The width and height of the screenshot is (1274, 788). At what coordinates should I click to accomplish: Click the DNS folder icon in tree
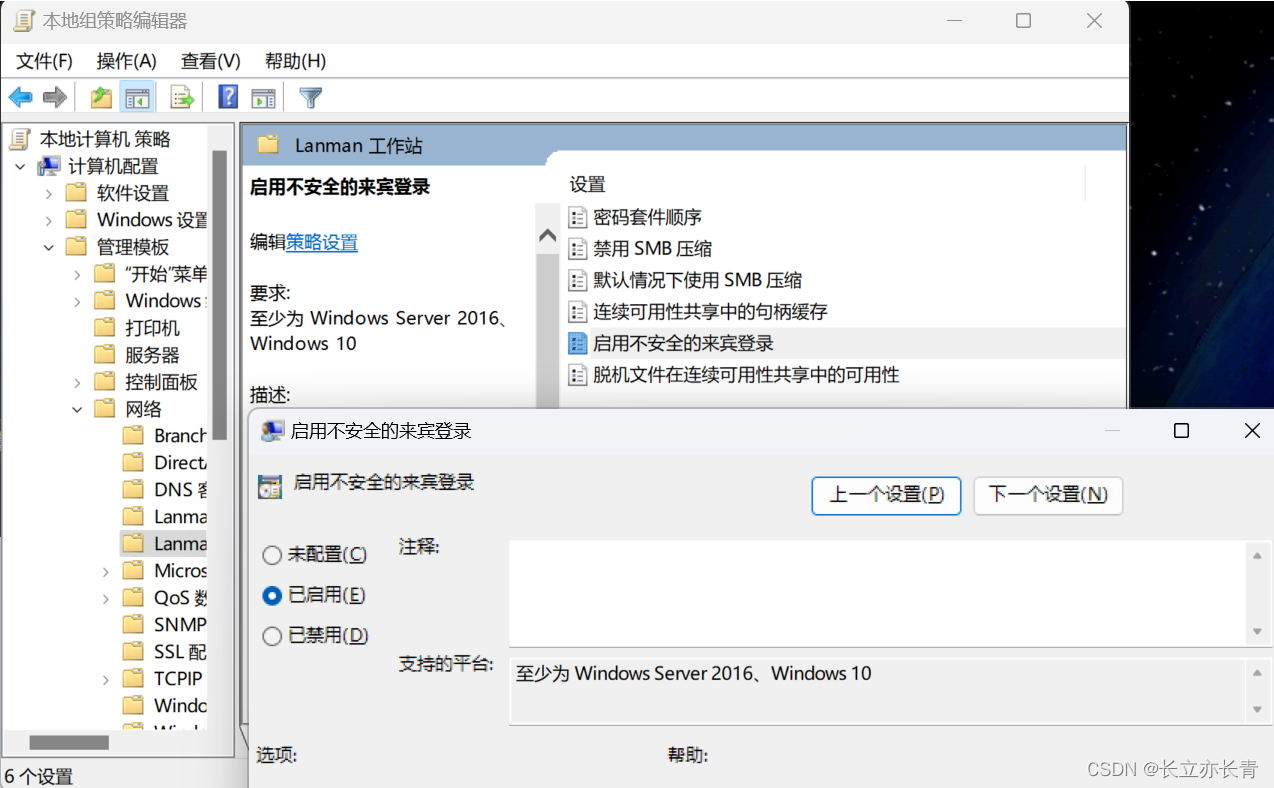[x=134, y=489]
